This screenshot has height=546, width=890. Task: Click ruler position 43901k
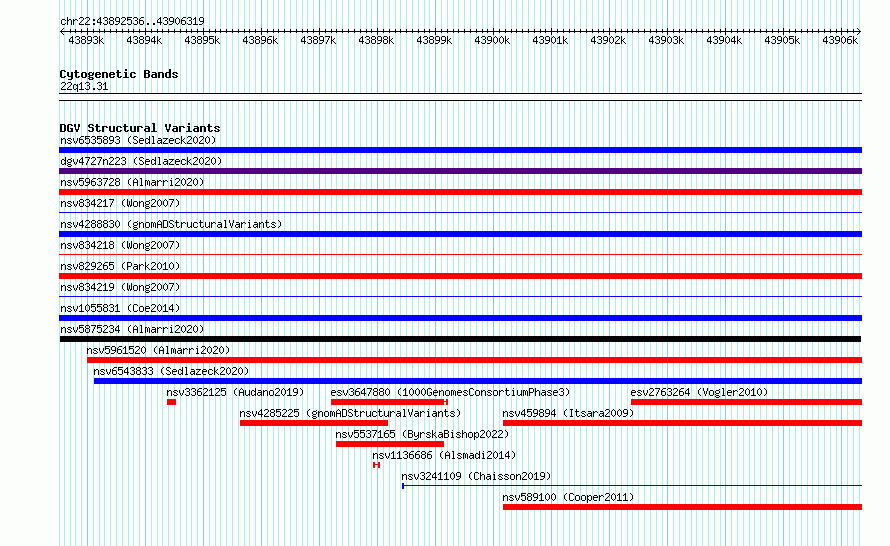pyautogui.click(x=550, y=41)
